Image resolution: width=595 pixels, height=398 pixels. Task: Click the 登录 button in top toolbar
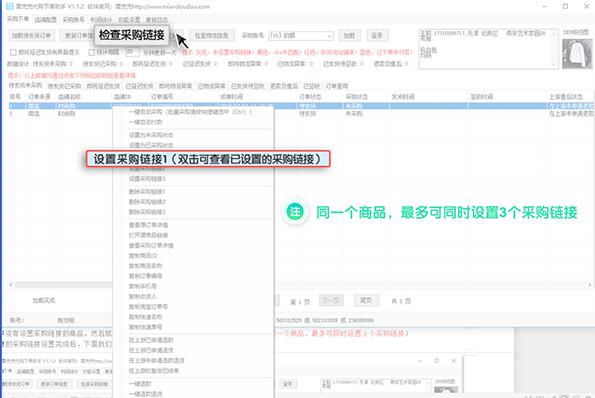click(377, 36)
